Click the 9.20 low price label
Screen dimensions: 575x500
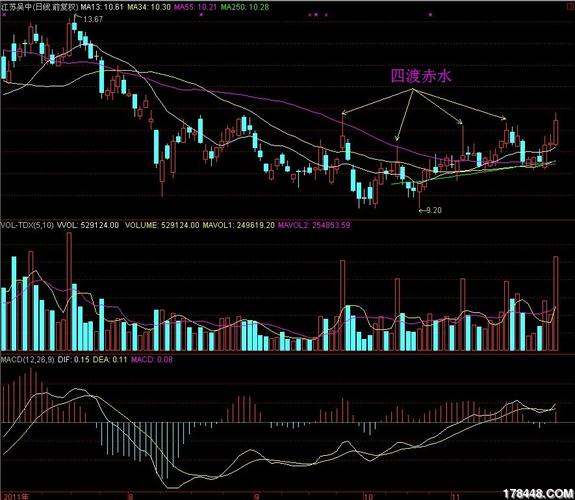click(434, 210)
